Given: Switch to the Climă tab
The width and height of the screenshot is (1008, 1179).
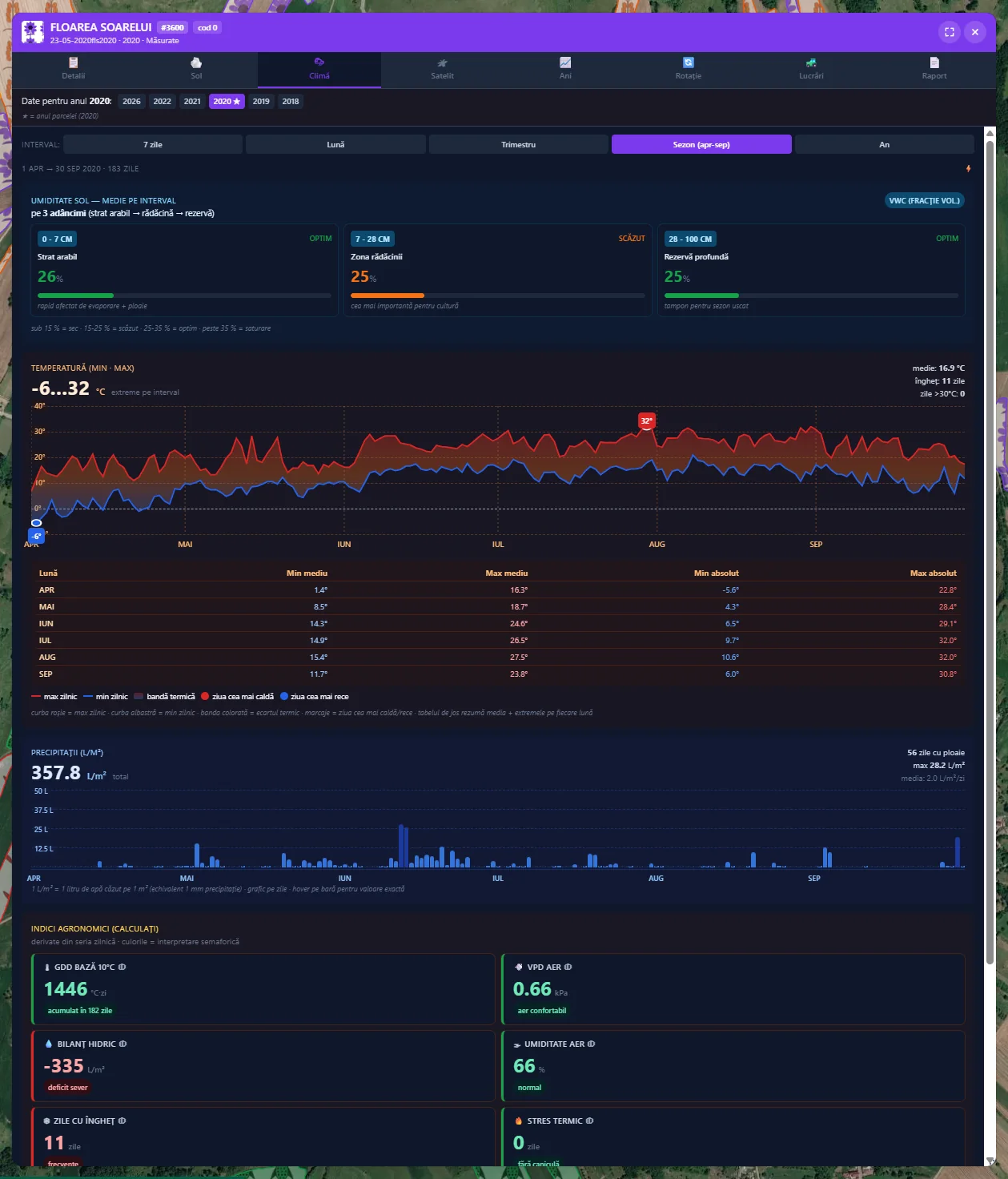Looking at the screenshot, I should point(319,69).
